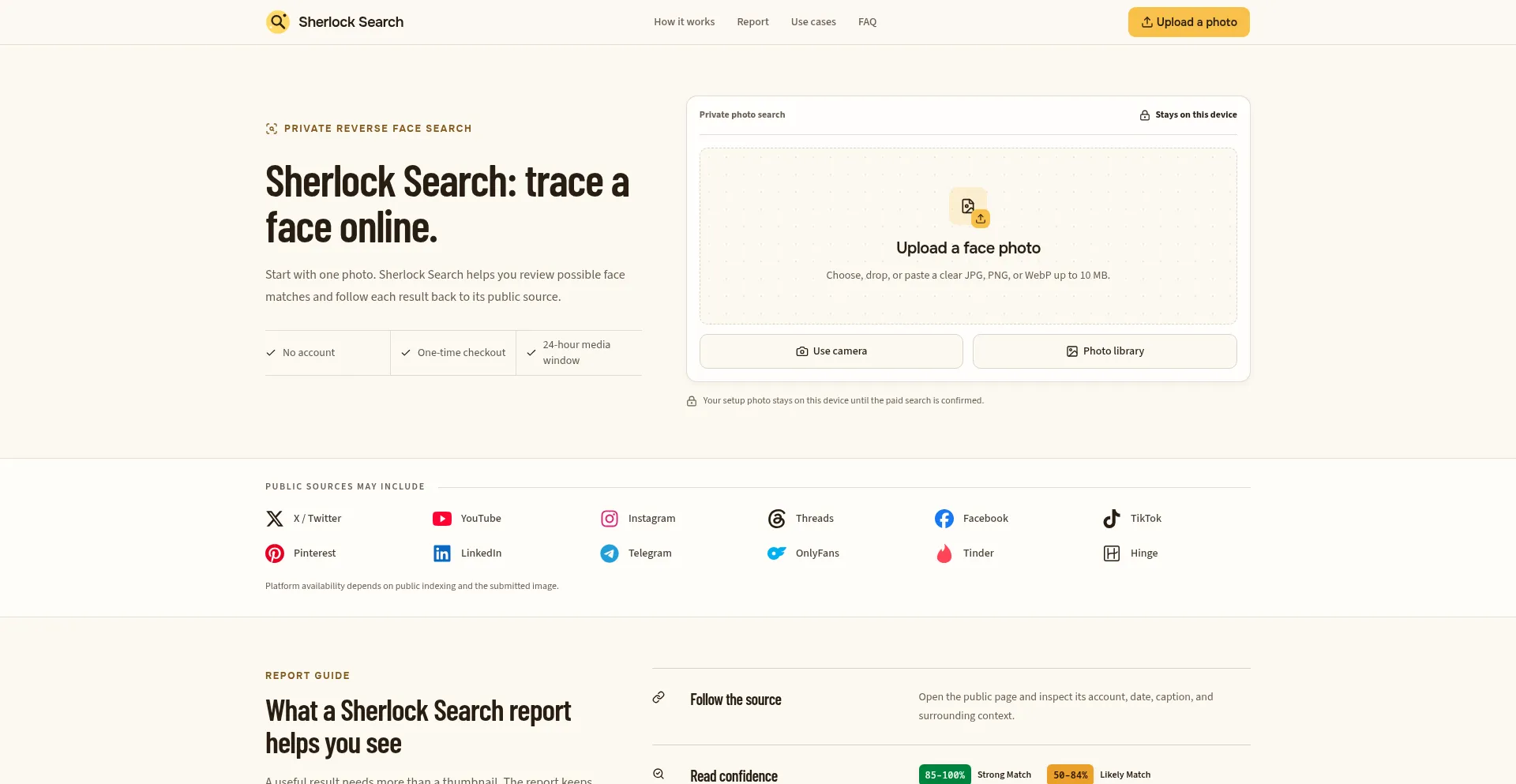Click the lock icon beside setup photo notice
This screenshot has height=784, width=1516.
(692, 401)
